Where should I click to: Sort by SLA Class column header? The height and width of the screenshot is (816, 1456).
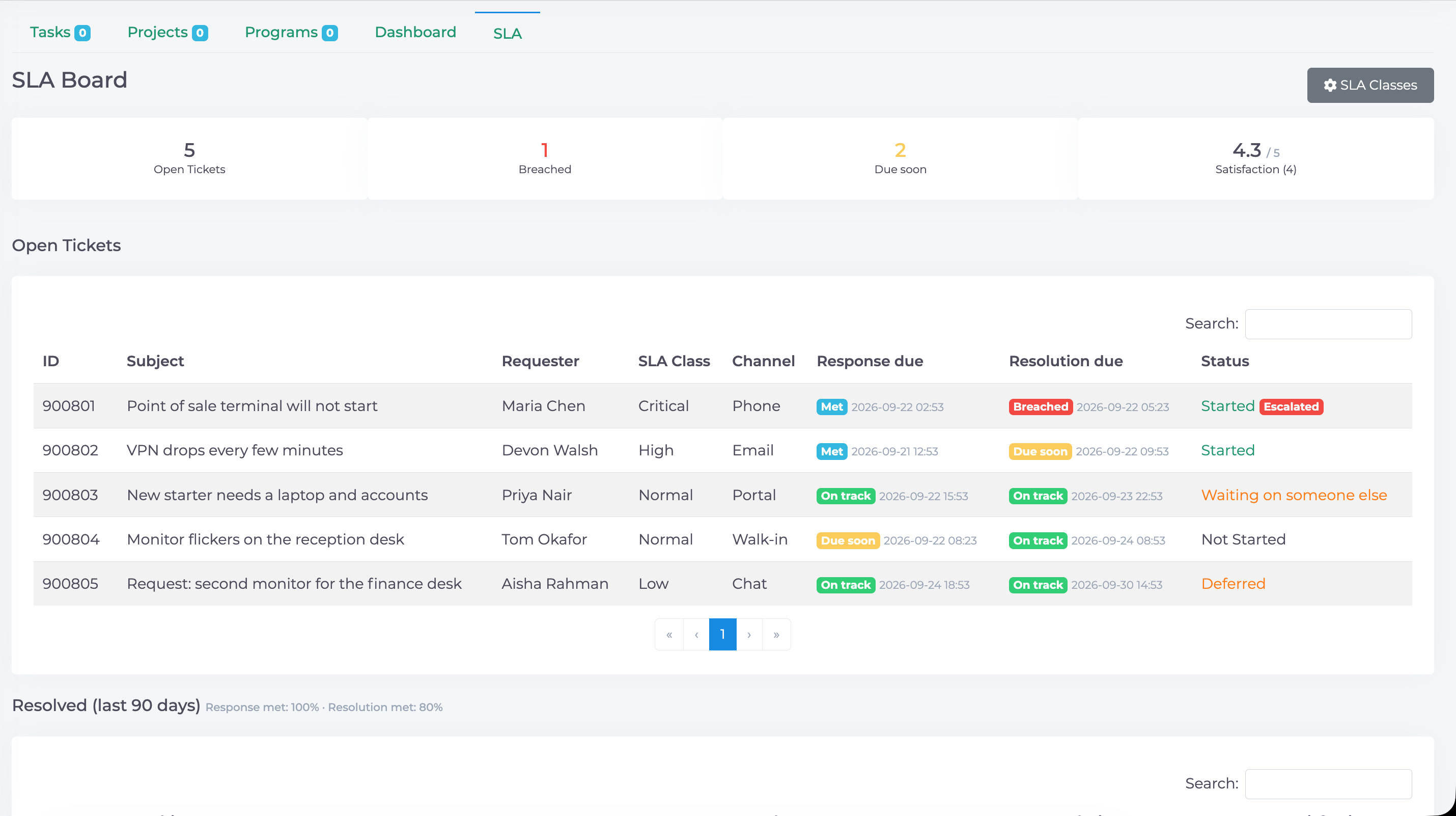click(x=674, y=361)
